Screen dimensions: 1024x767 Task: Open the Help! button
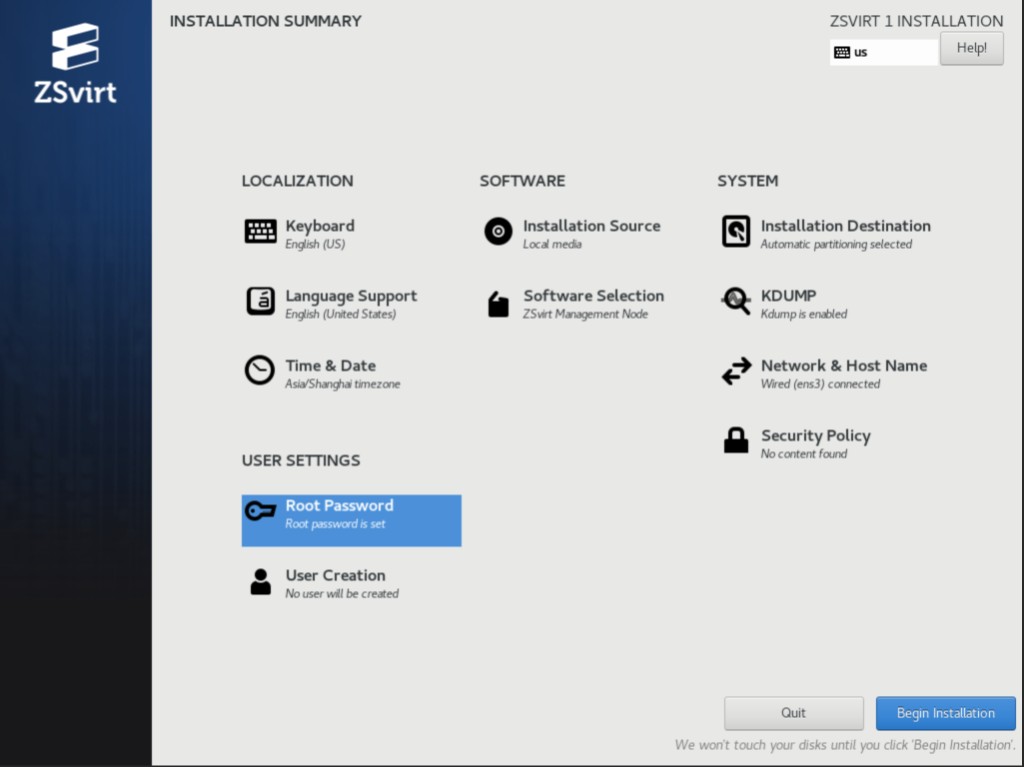972,48
